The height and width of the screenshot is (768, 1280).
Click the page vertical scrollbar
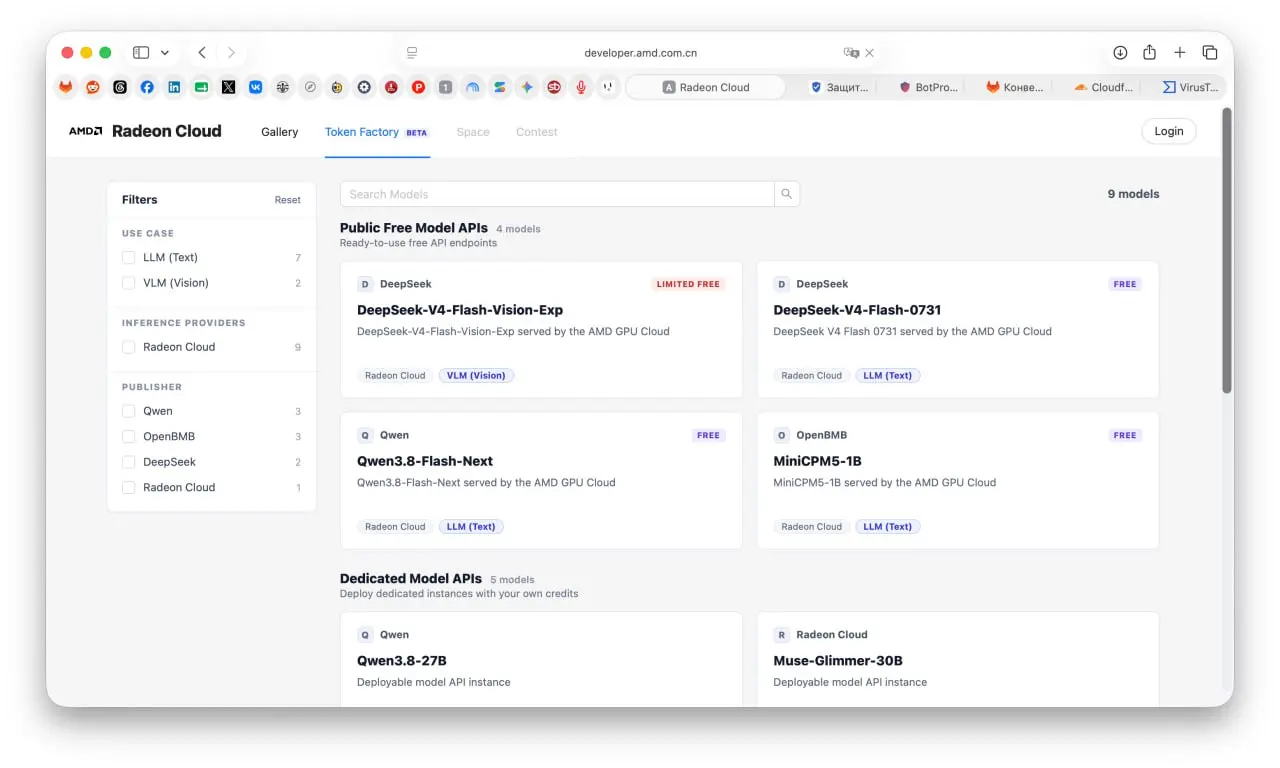[1227, 250]
